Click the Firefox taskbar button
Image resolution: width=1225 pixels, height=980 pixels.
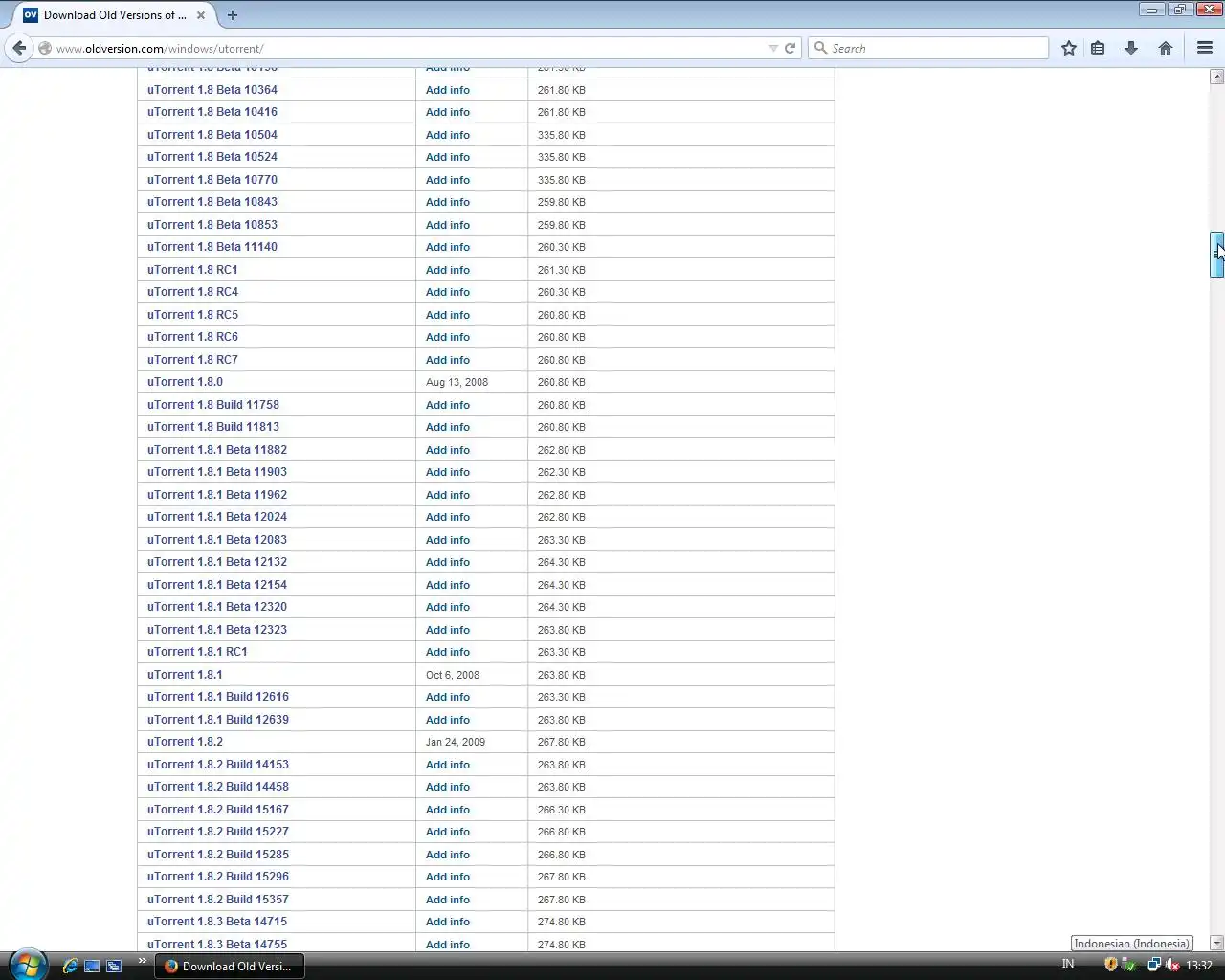(x=230, y=966)
